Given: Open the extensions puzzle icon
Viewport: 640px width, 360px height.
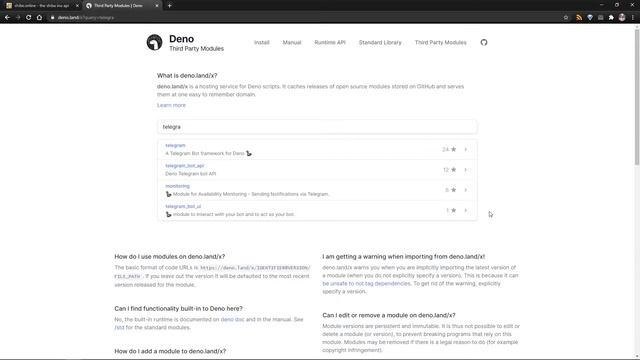Looking at the screenshot, I should (x=611, y=18).
